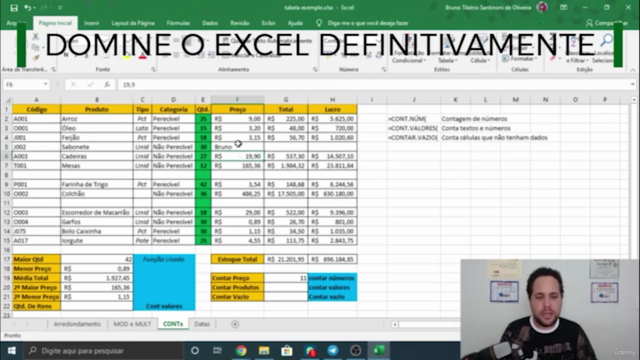Viewport: 640px width, 360px height.
Task: Open the Número group dialog launcher
Action: [x=384, y=70]
